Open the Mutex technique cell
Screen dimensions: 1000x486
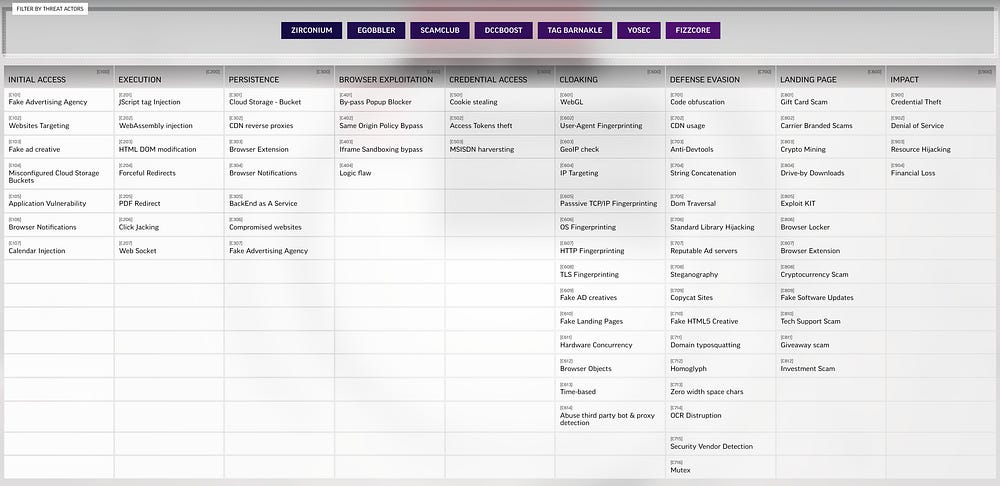721,468
